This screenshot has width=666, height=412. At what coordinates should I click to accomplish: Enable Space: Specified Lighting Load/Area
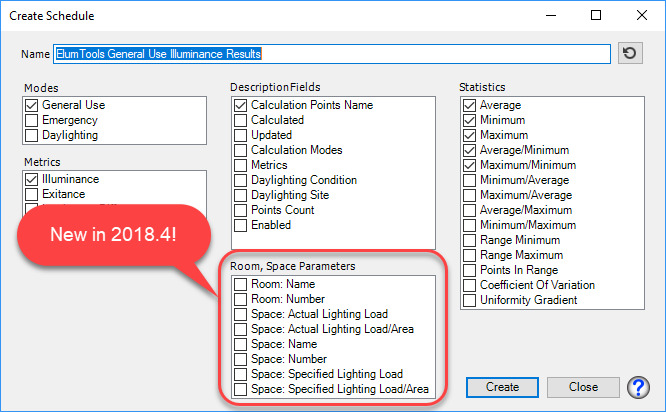pyautogui.click(x=240, y=389)
